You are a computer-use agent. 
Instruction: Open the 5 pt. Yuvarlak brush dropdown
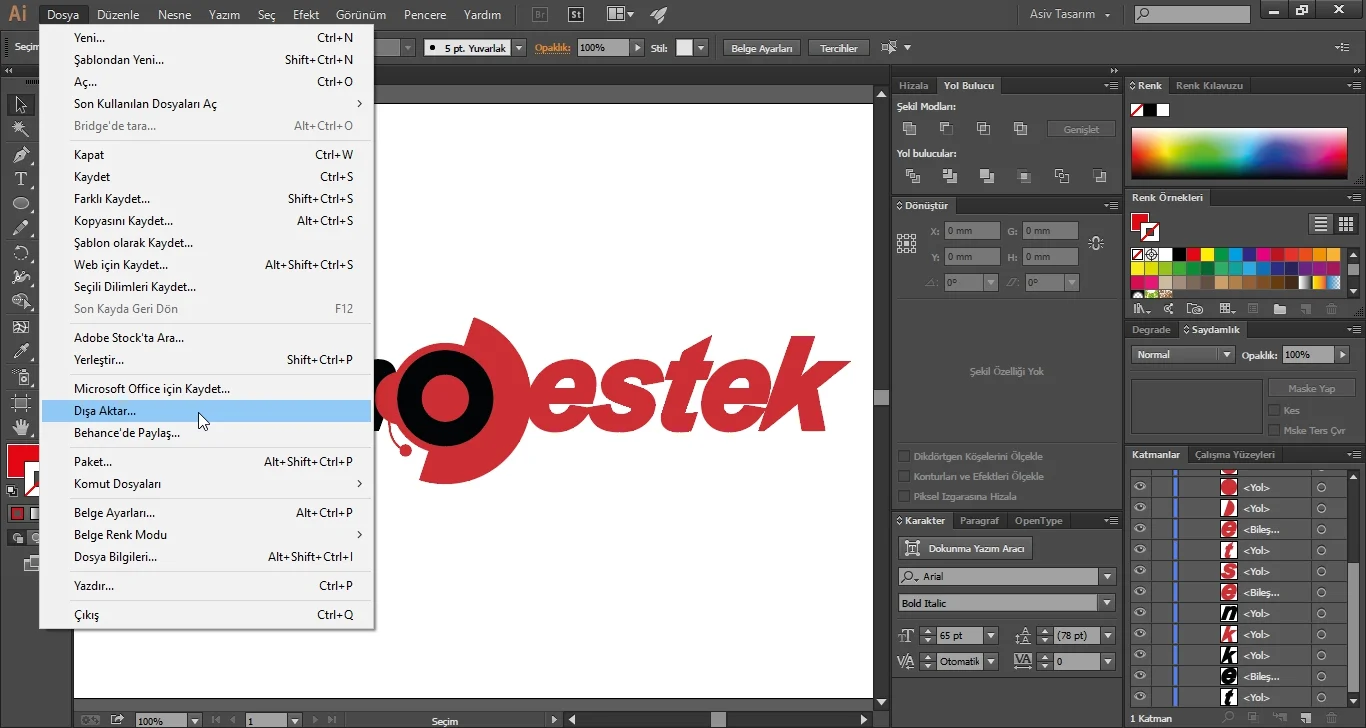click(521, 48)
